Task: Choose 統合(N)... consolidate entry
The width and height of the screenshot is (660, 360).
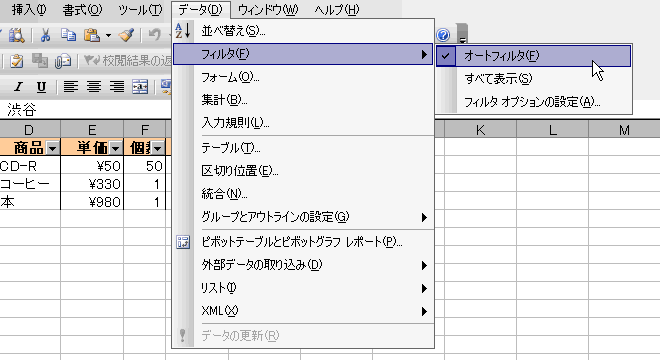Action: tap(303, 194)
